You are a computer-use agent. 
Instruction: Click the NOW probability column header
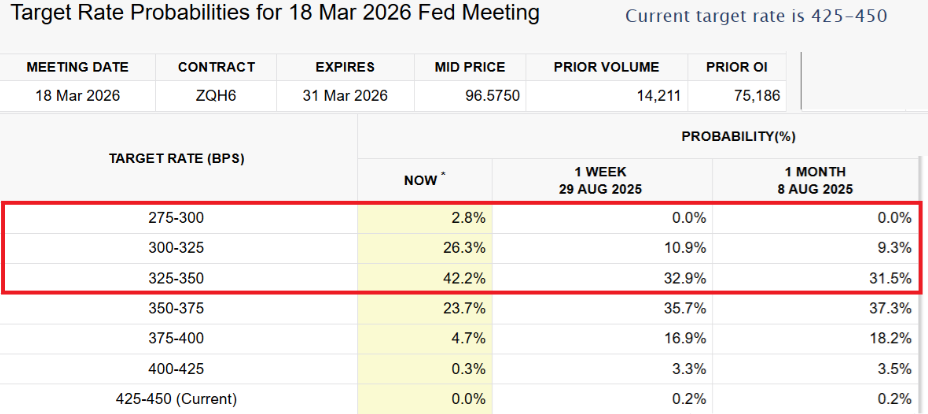tap(424, 180)
